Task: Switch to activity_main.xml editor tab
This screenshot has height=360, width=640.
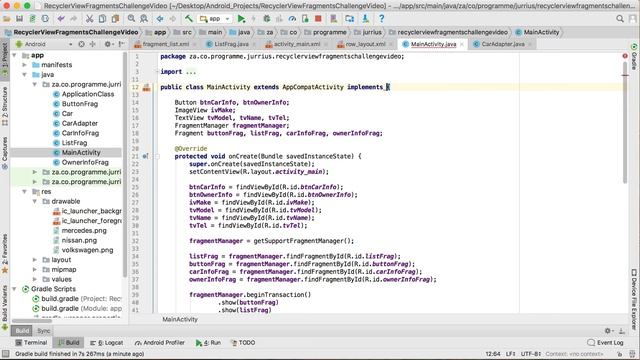Action: [x=296, y=44]
